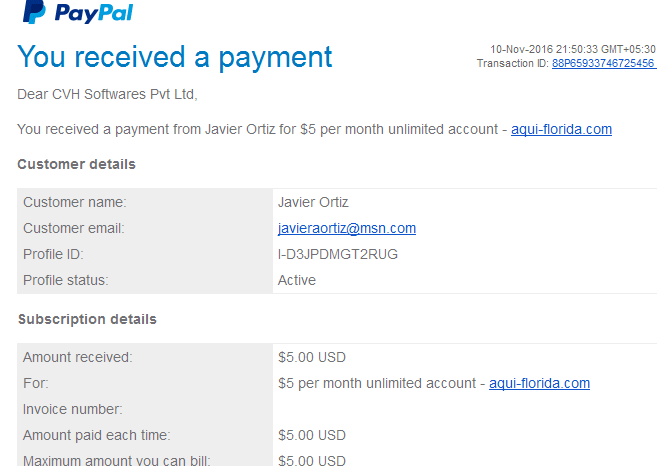Click the PayPal wordmark text
667x466 pixels.
(94, 14)
